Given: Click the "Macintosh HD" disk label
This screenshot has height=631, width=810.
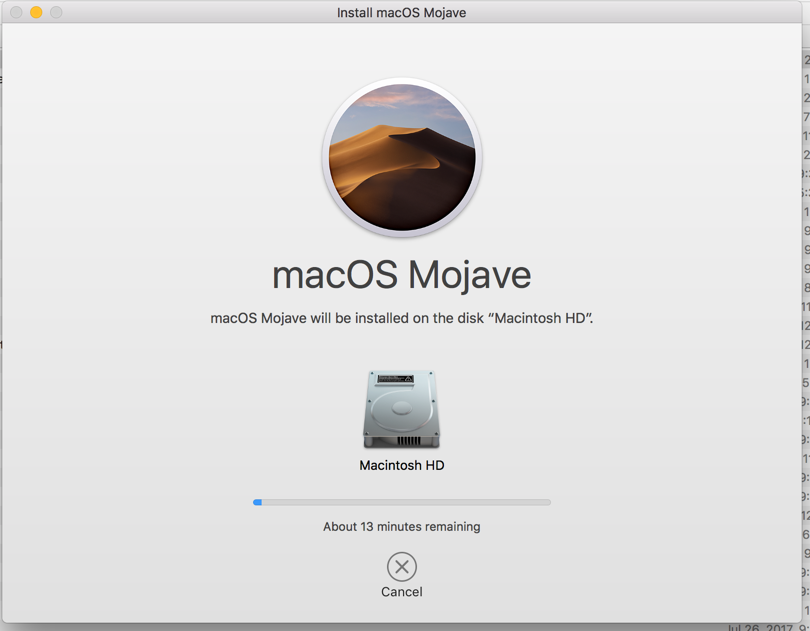Looking at the screenshot, I should click(x=401, y=466).
